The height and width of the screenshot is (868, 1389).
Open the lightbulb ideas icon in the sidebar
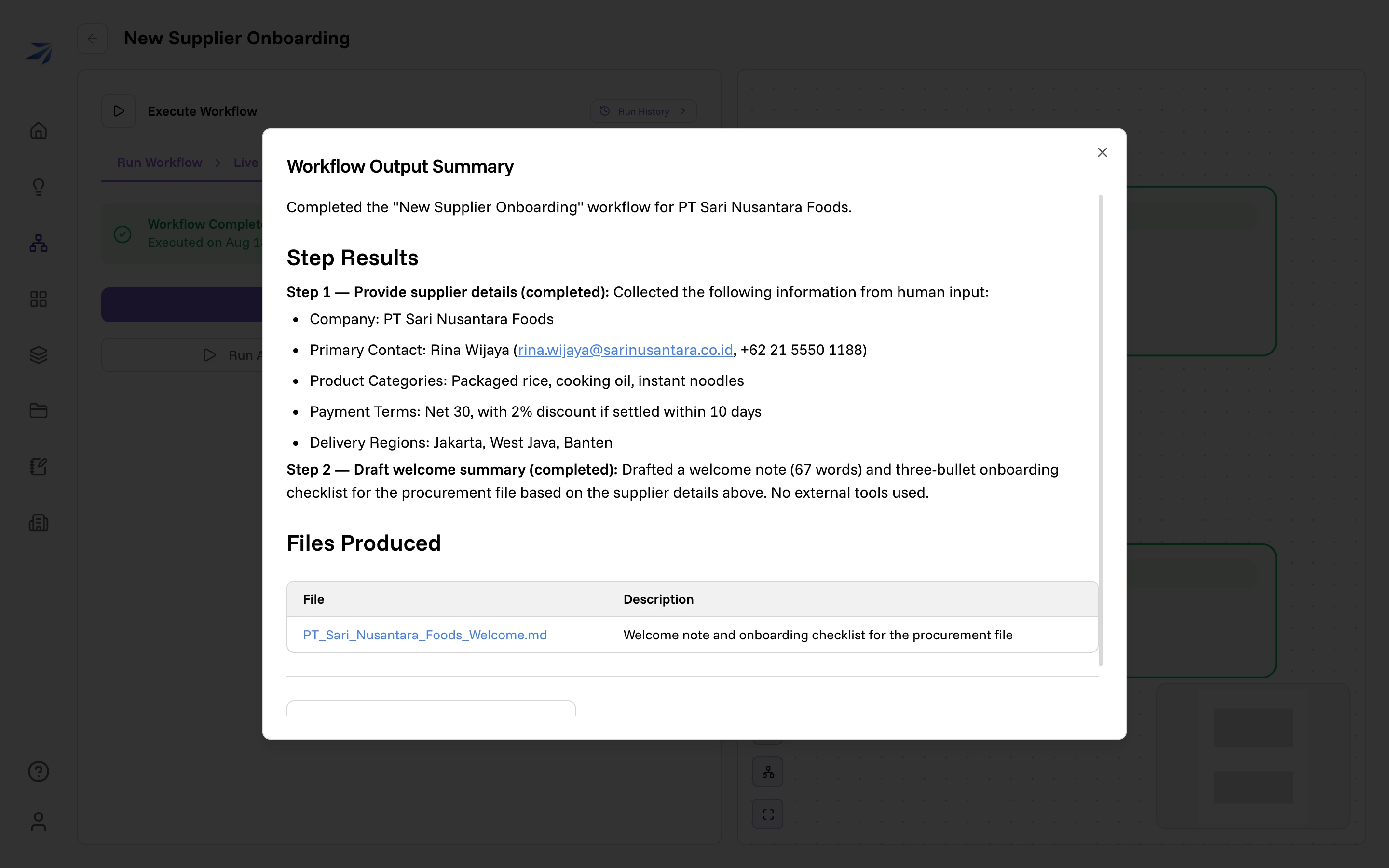click(x=39, y=187)
